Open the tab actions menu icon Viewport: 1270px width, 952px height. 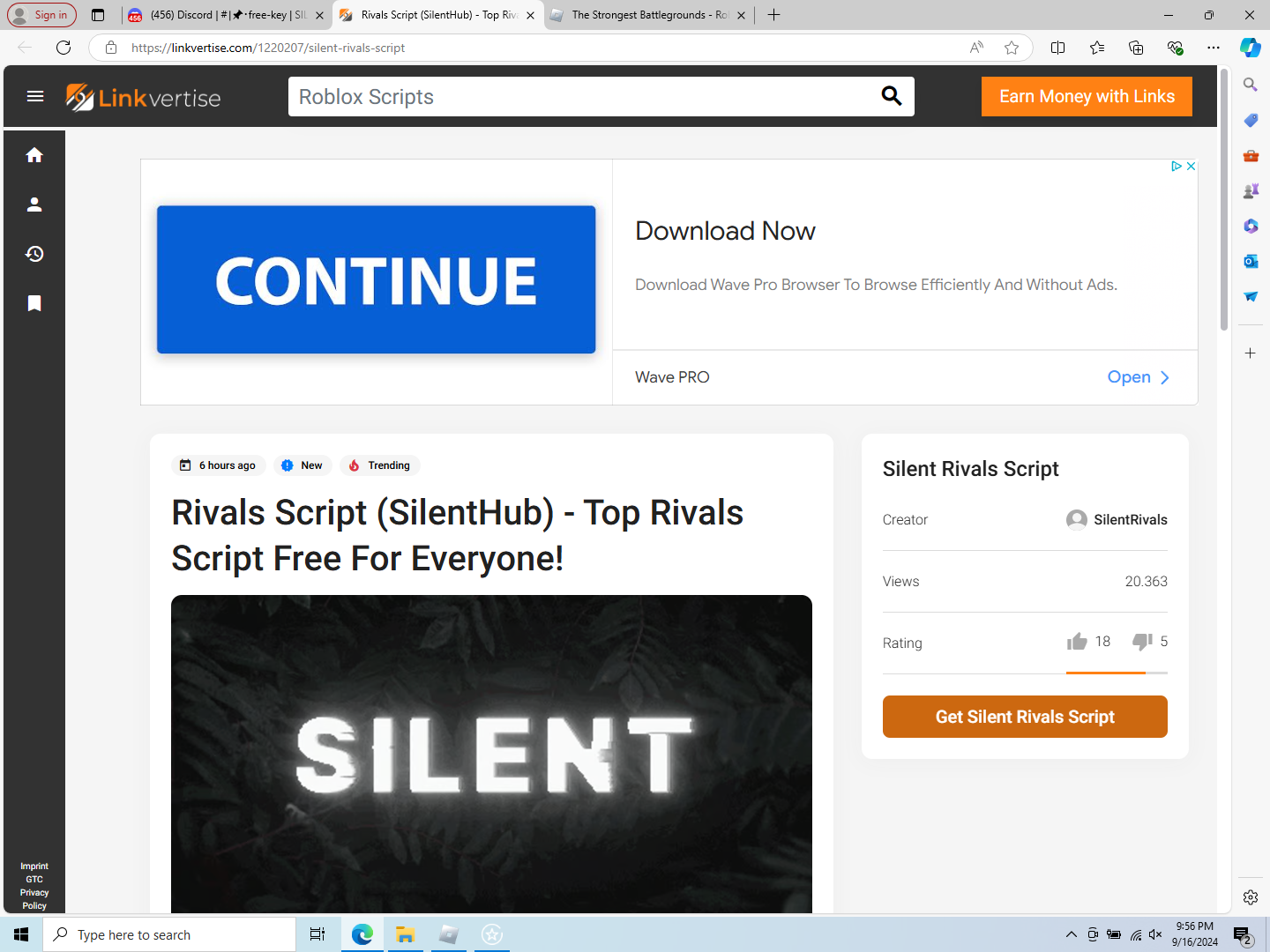pos(98,15)
